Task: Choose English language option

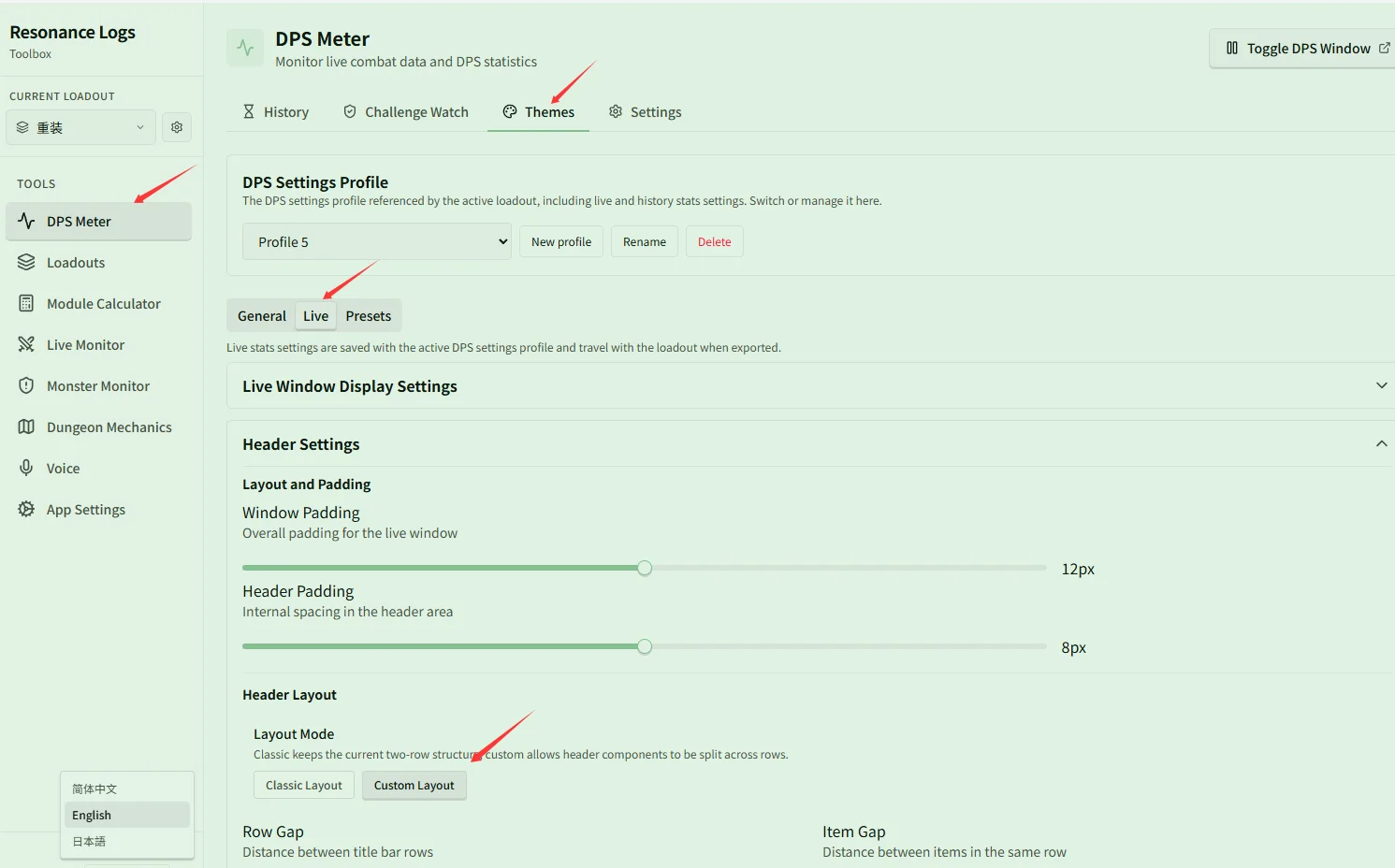Action: [x=127, y=815]
